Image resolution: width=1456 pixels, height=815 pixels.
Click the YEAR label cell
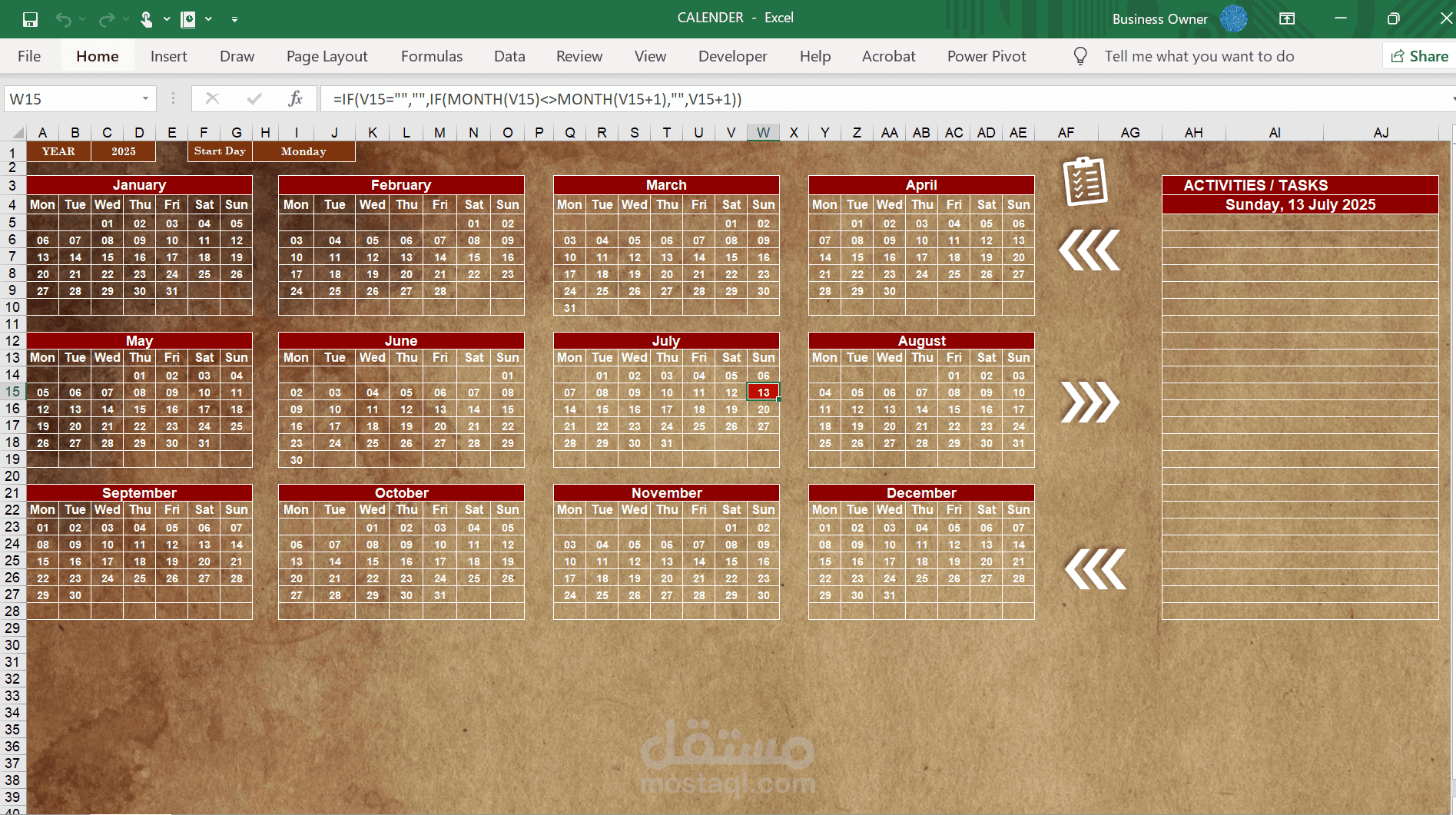pyautogui.click(x=58, y=151)
